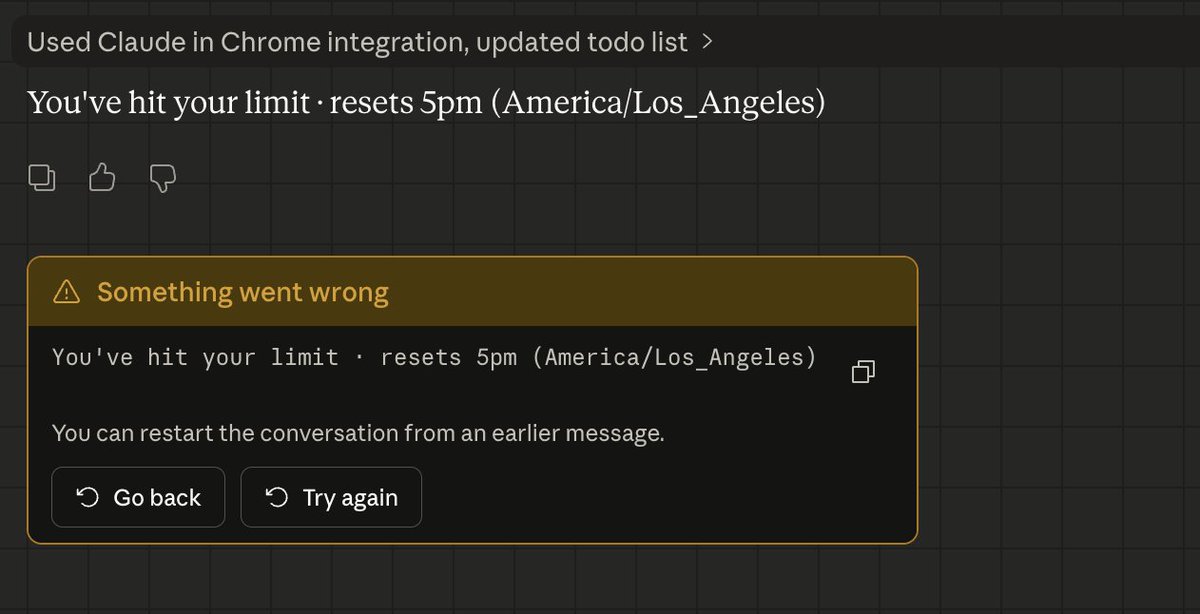Give the response a thumbs down
Screen dimensions: 1200x614
click(163, 178)
